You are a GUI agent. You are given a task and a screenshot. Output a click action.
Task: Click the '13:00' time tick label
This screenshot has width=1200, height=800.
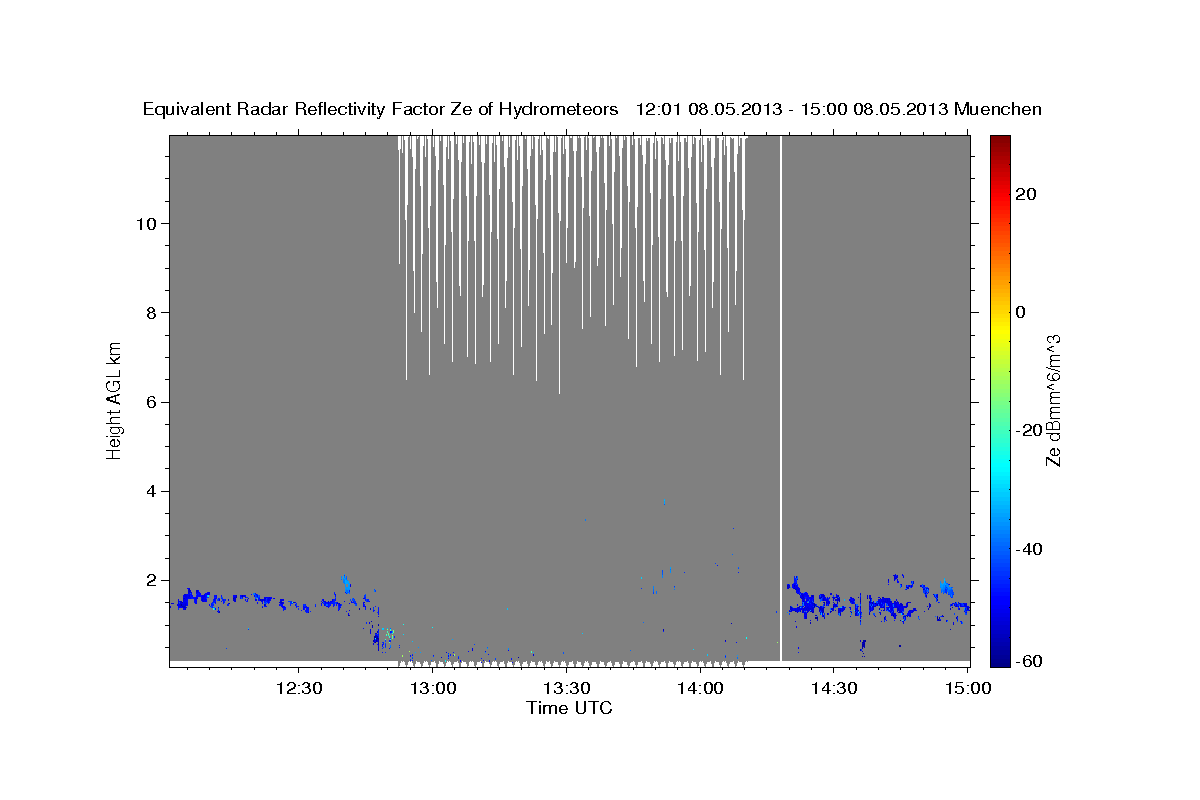point(432,688)
